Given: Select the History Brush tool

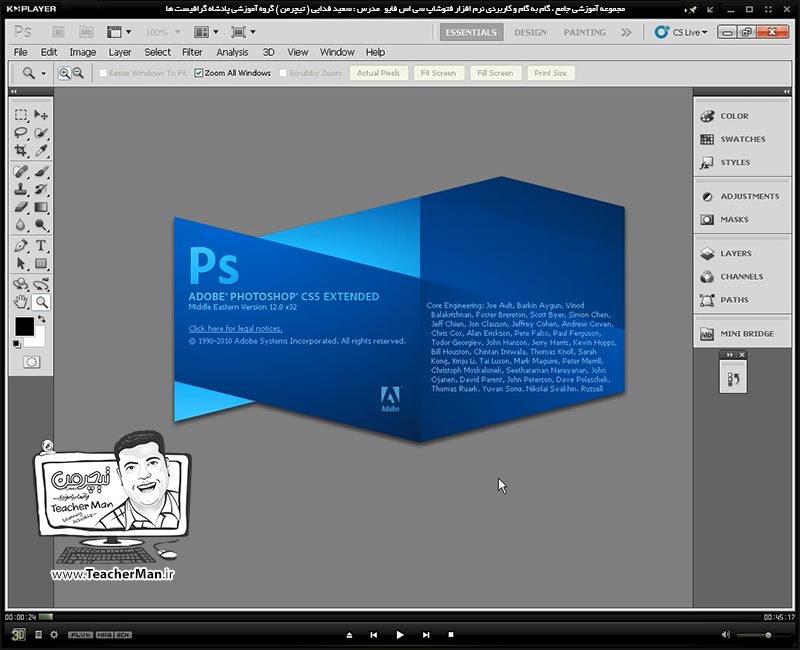Looking at the screenshot, I should (x=41, y=189).
